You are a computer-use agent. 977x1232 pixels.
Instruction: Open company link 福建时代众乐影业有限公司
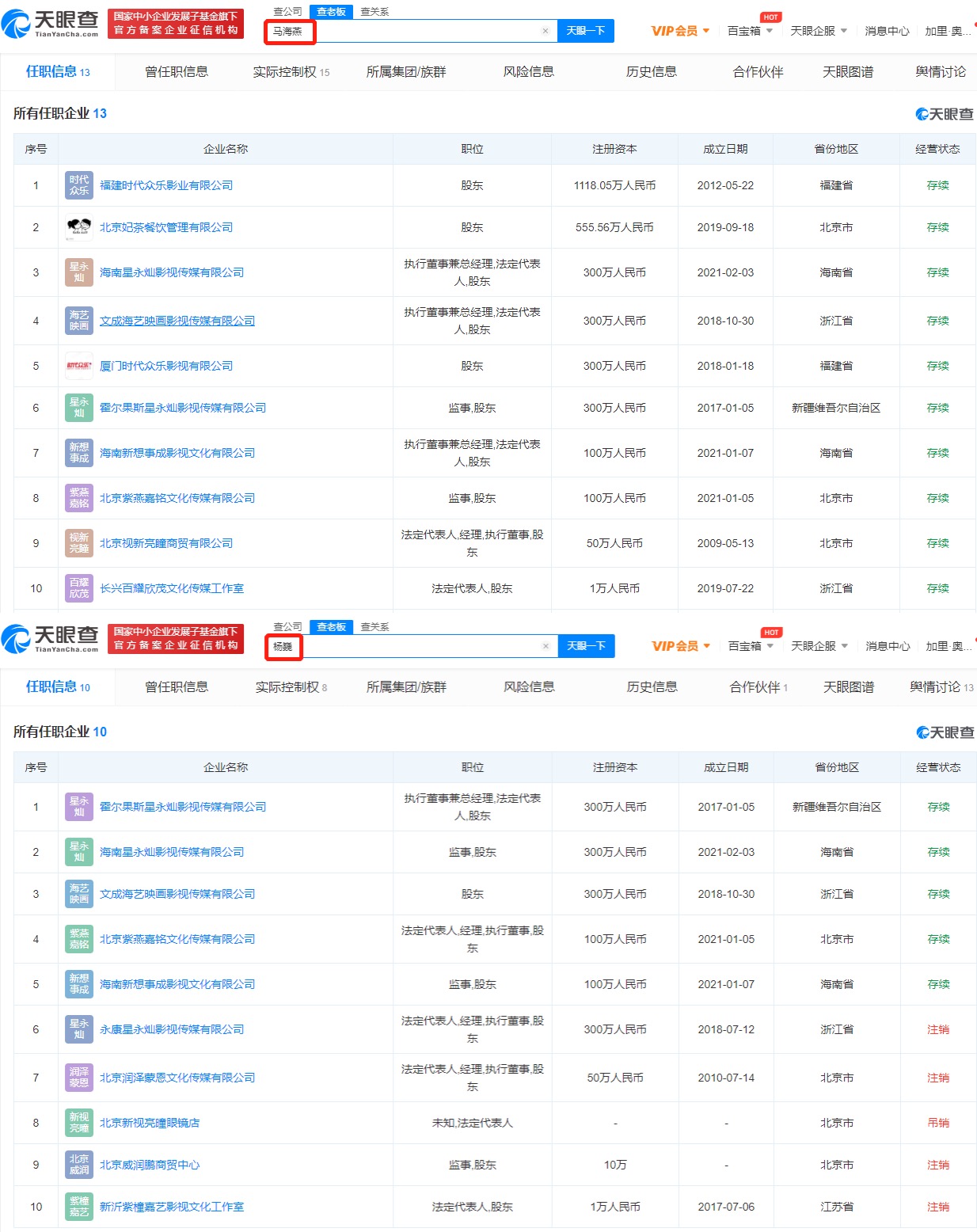[x=166, y=185]
